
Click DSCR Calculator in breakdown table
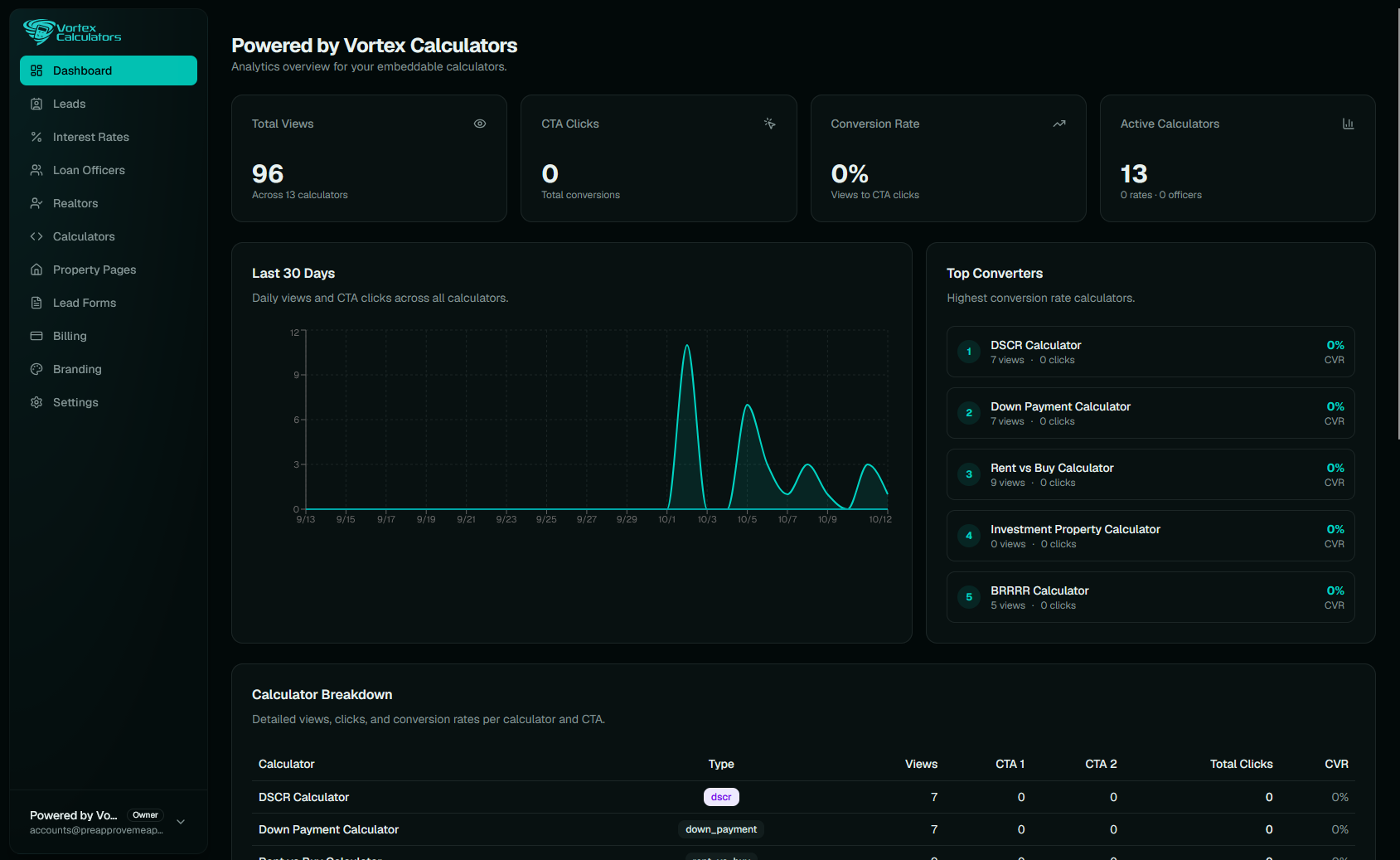pyautogui.click(x=303, y=797)
